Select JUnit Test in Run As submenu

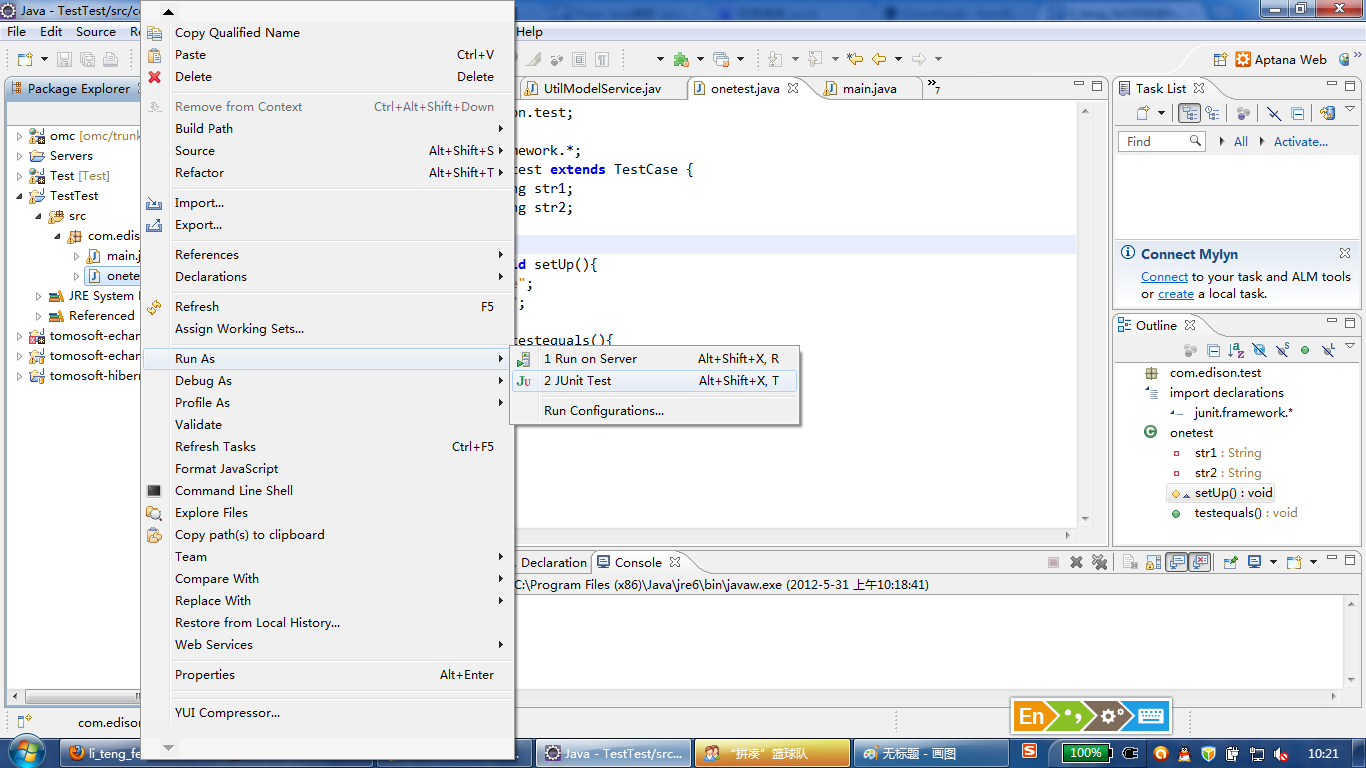click(577, 381)
